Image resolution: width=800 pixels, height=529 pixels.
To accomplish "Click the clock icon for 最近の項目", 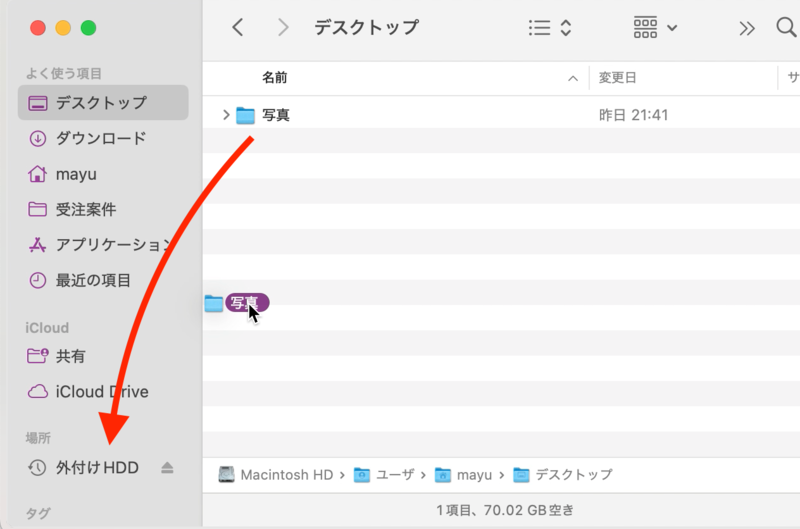I will (37, 280).
